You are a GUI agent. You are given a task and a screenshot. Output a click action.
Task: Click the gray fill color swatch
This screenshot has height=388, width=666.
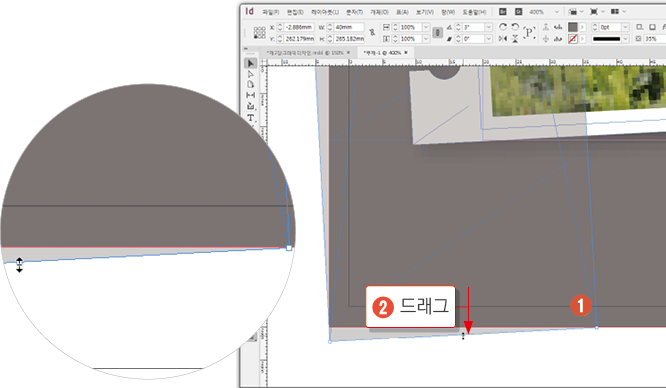573,27
